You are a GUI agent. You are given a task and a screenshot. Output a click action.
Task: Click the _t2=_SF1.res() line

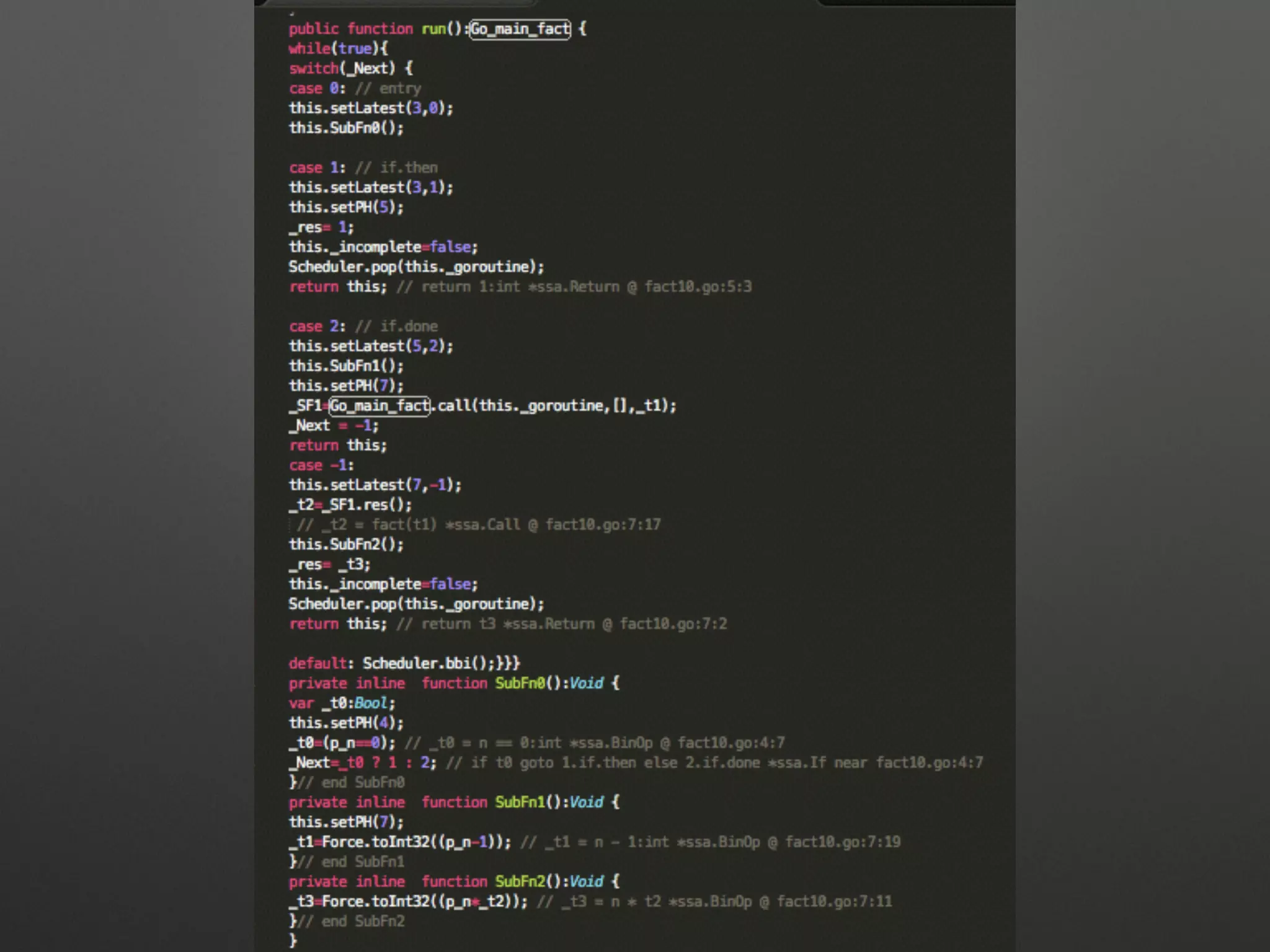[x=350, y=505]
